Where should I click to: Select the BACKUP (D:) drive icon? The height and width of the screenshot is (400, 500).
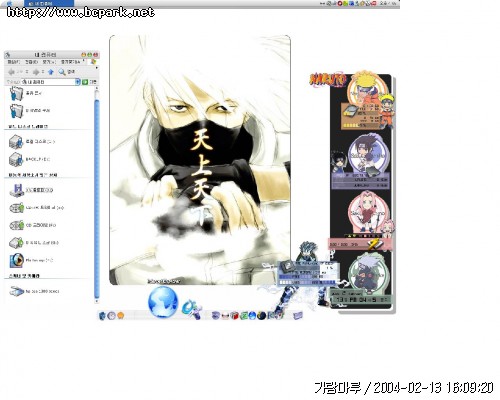[x=16, y=159]
